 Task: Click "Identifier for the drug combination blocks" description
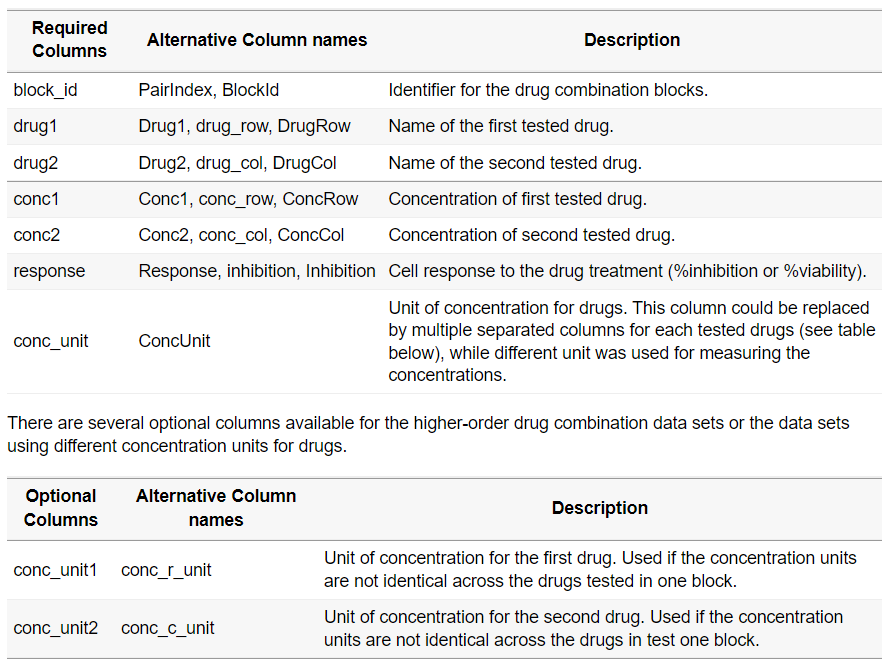(x=548, y=90)
